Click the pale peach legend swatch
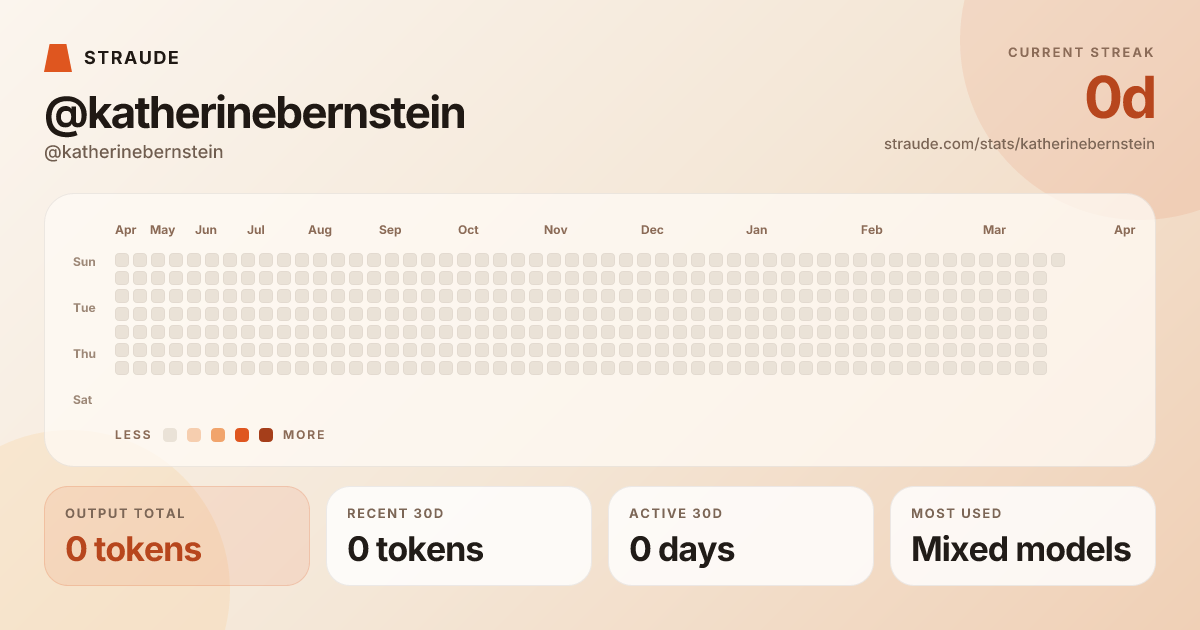This screenshot has width=1200, height=630. pyautogui.click(x=194, y=435)
